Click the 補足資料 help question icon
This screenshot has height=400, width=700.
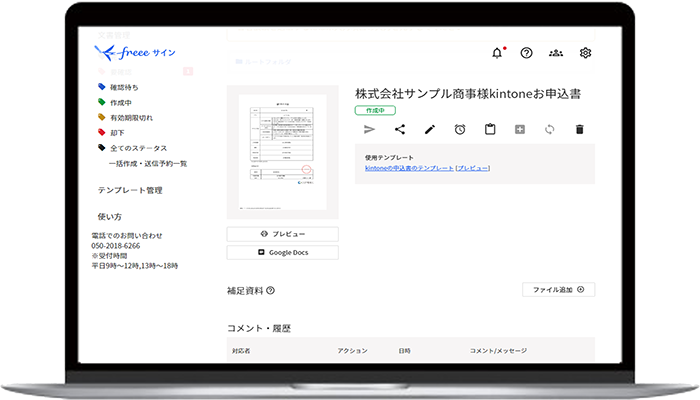(271, 291)
